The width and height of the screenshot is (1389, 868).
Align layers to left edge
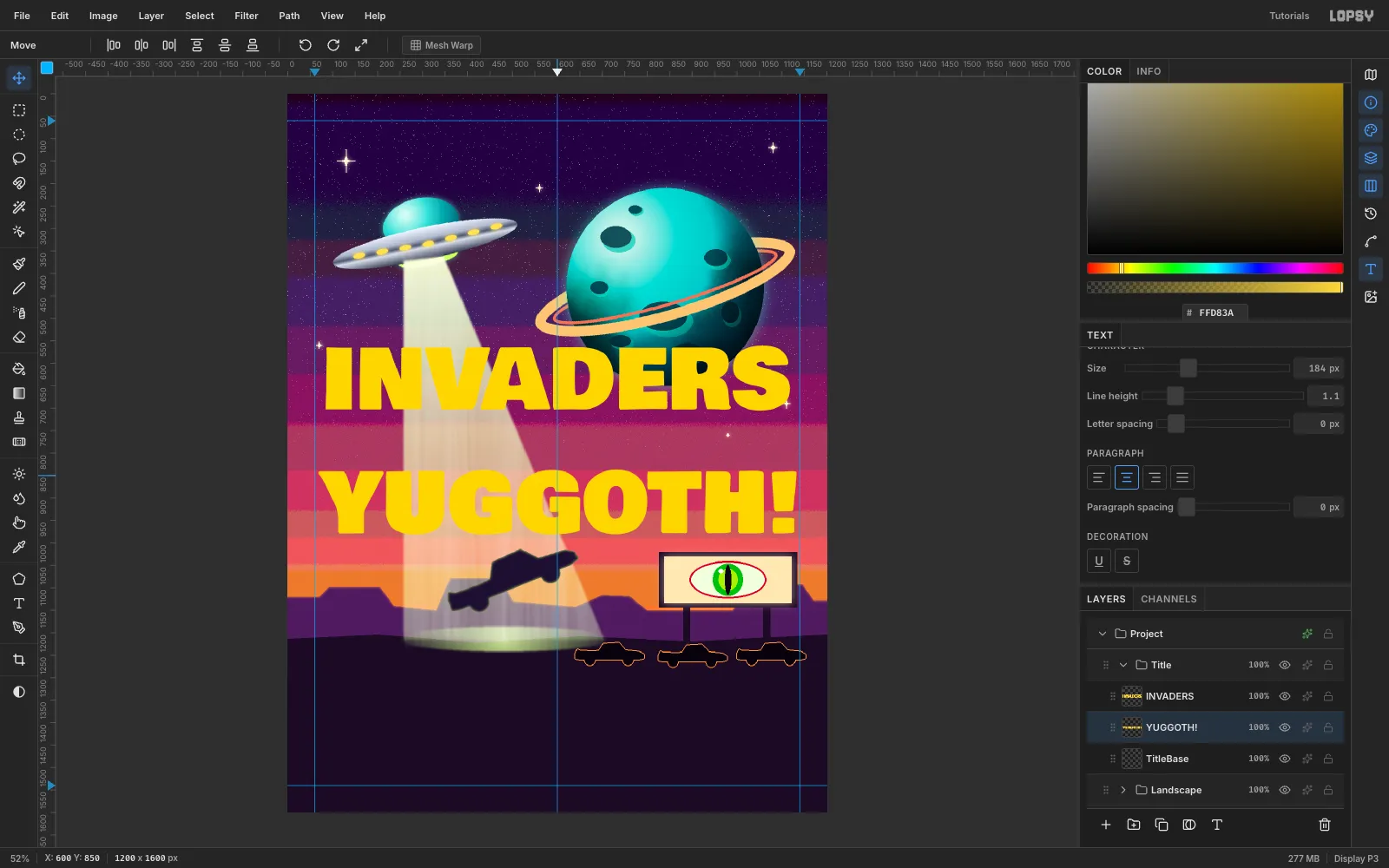(x=114, y=45)
